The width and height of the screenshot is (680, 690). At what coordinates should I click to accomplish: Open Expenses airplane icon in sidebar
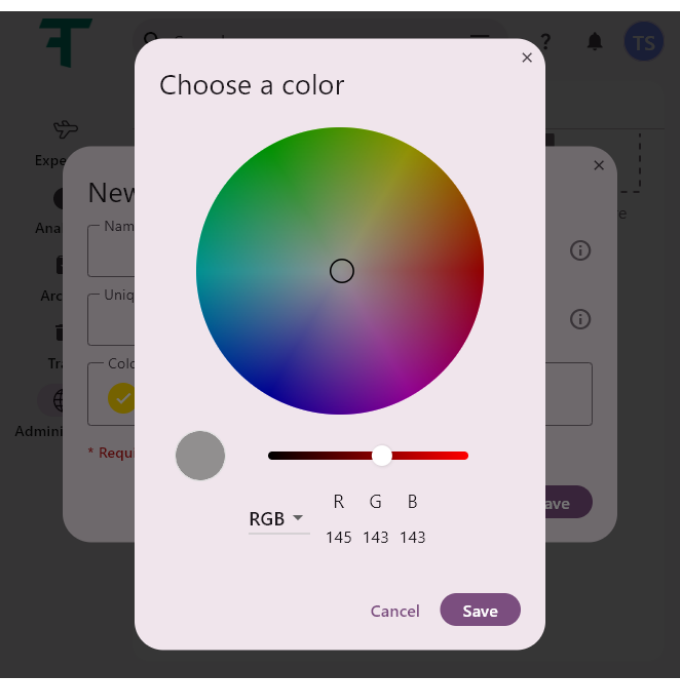[x=66, y=129]
